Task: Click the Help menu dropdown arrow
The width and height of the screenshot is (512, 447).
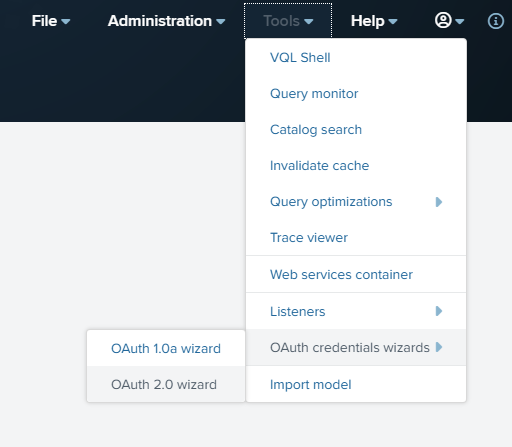Action: [x=393, y=22]
